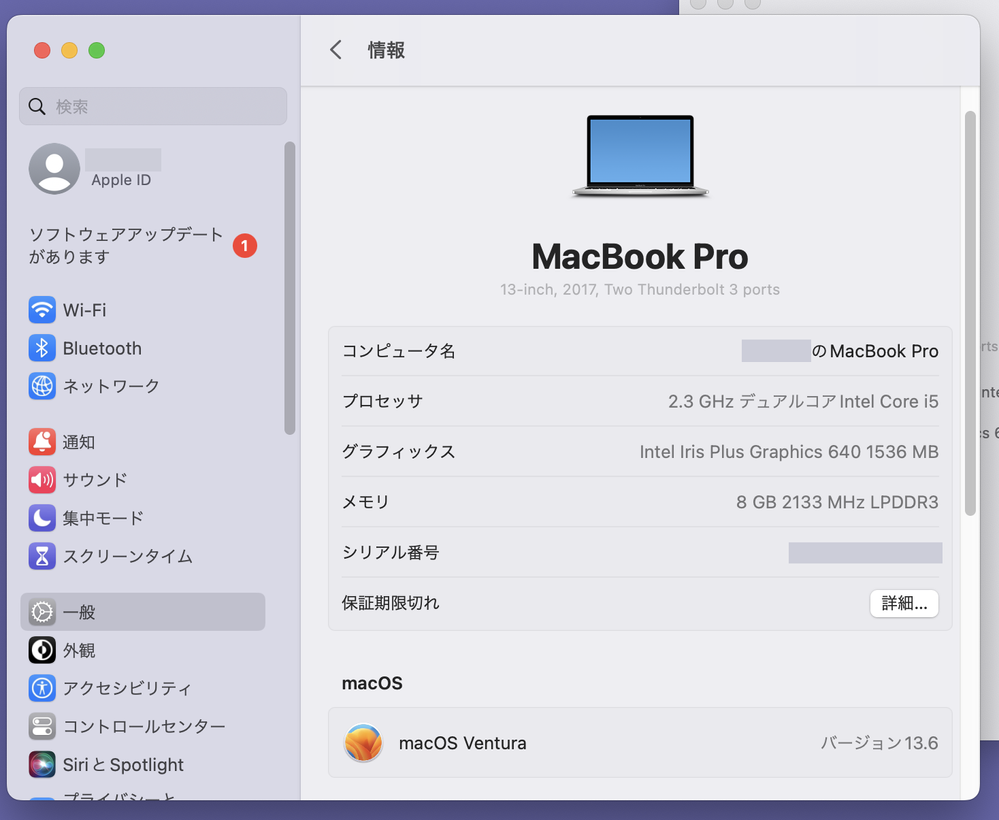The width and height of the screenshot is (999, 820).
Task: Click the メモリ label
Action: [x=366, y=502]
